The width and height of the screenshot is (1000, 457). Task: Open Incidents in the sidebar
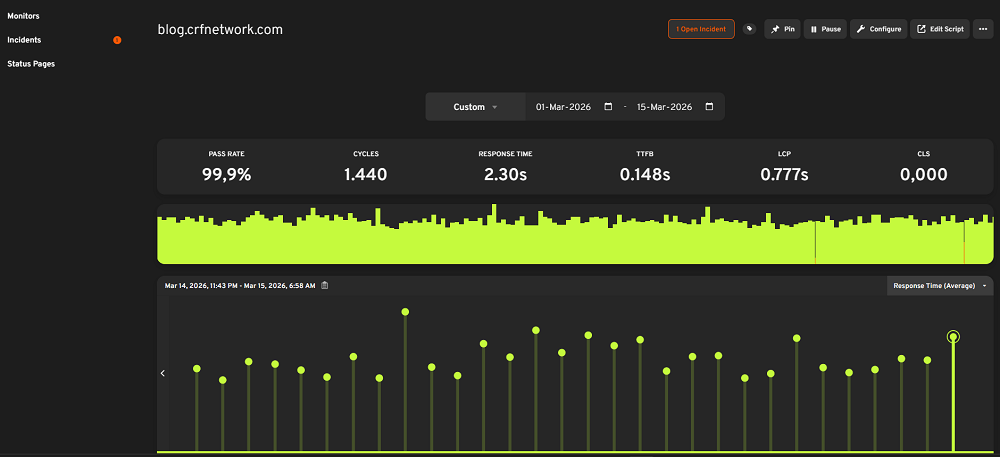point(24,40)
